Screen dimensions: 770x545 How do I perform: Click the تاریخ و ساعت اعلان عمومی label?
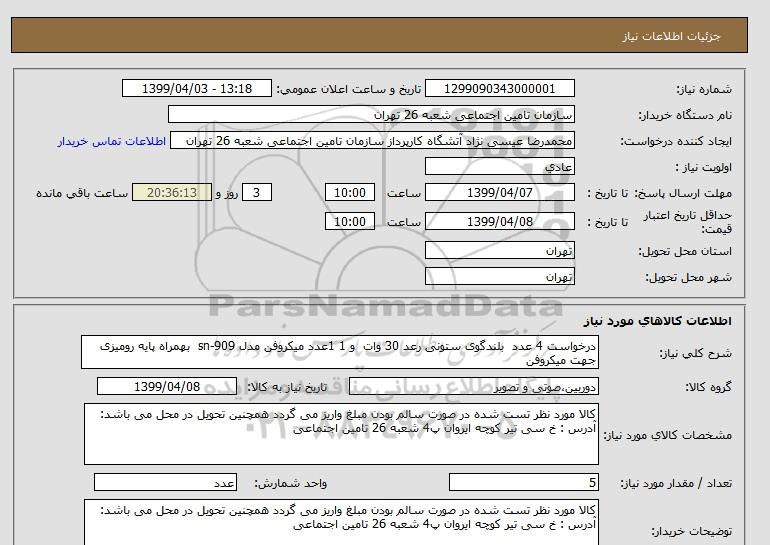click(x=349, y=89)
